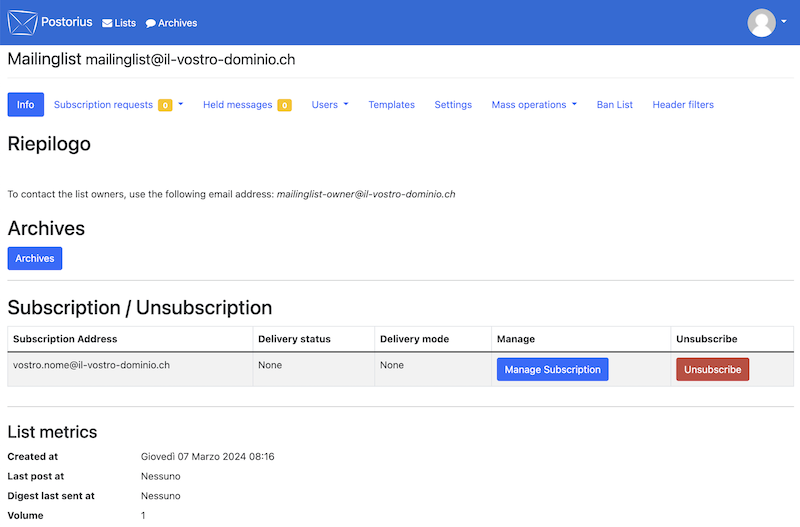Click the Riepilogo heading
Viewport: 800px width, 527px height.
click(49, 144)
